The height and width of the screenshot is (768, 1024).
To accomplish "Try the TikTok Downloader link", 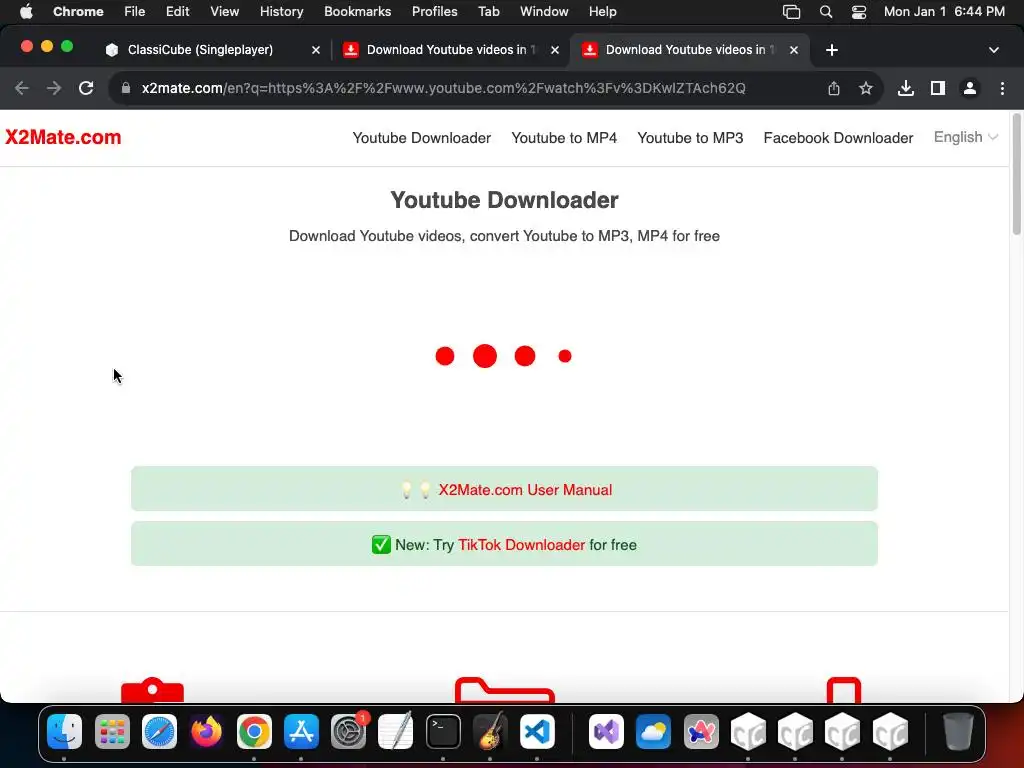I will pos(521,545).
